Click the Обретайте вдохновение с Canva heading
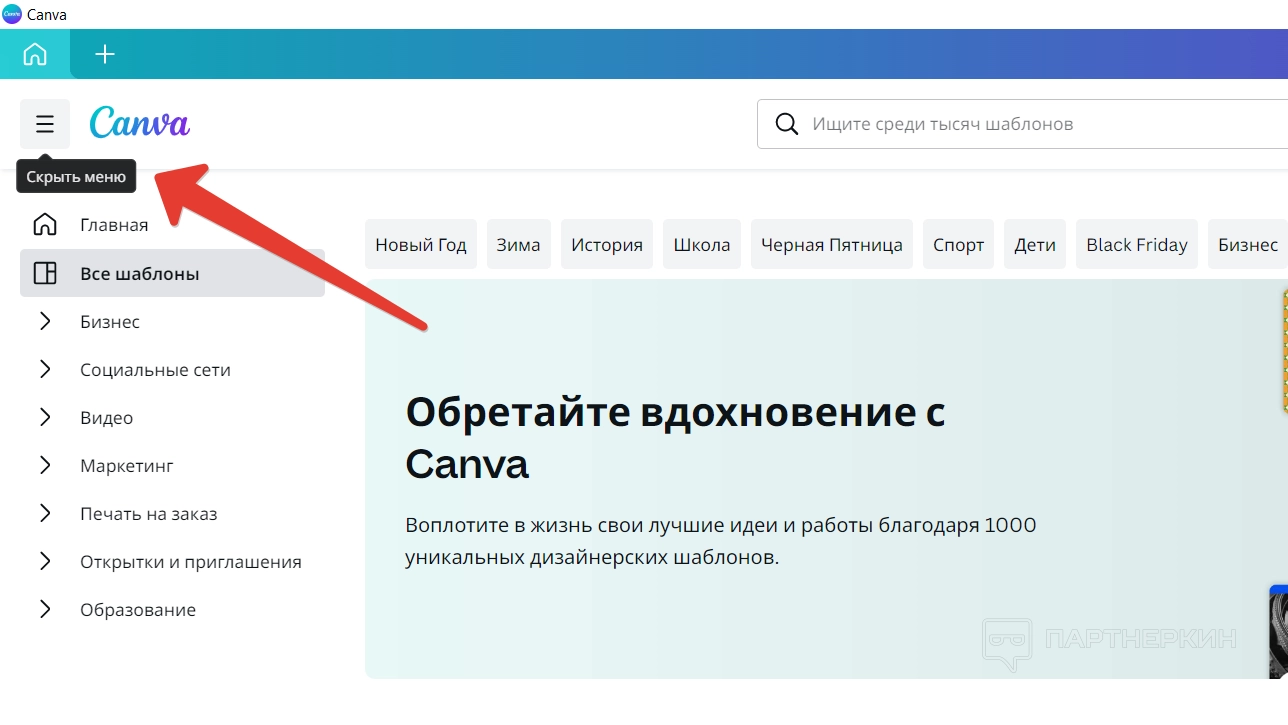This screenshot has width=1288, height=725. tap(676, 438)
